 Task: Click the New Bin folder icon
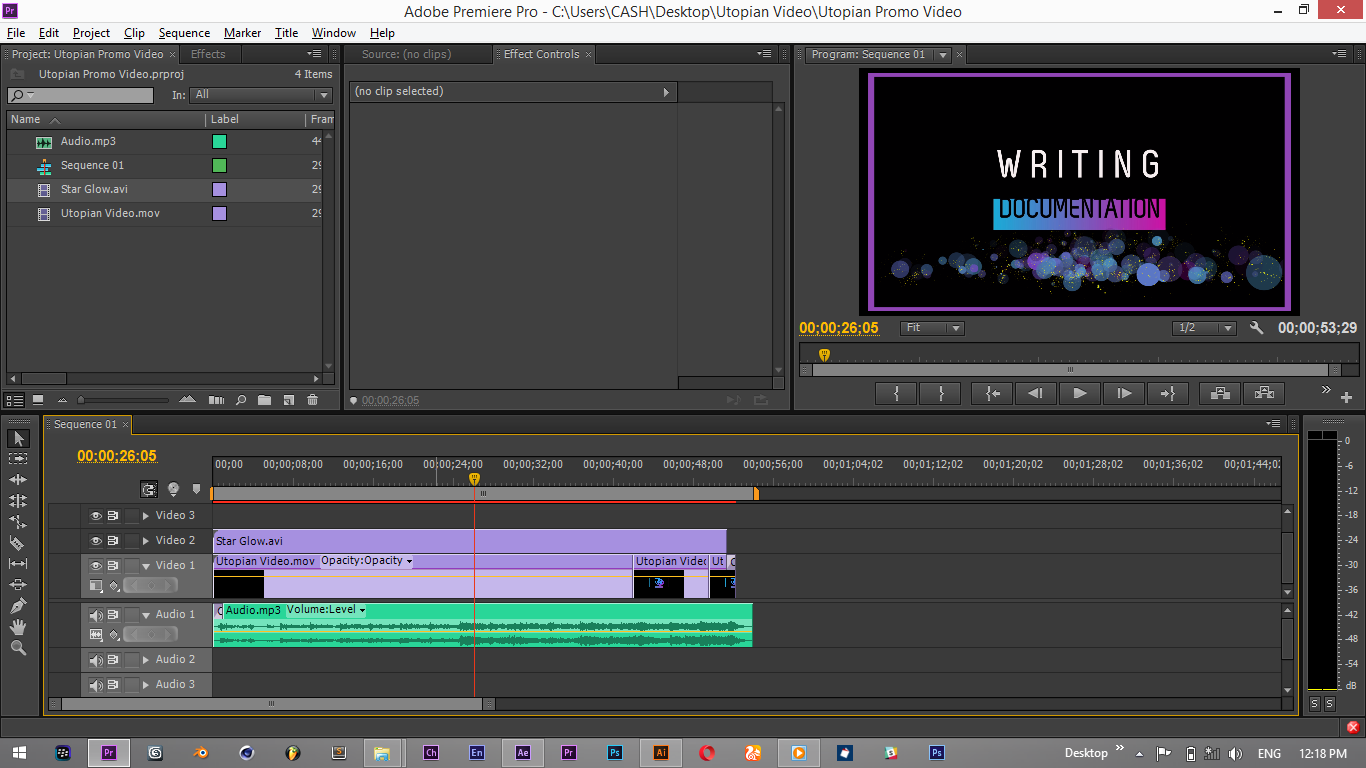264,400
